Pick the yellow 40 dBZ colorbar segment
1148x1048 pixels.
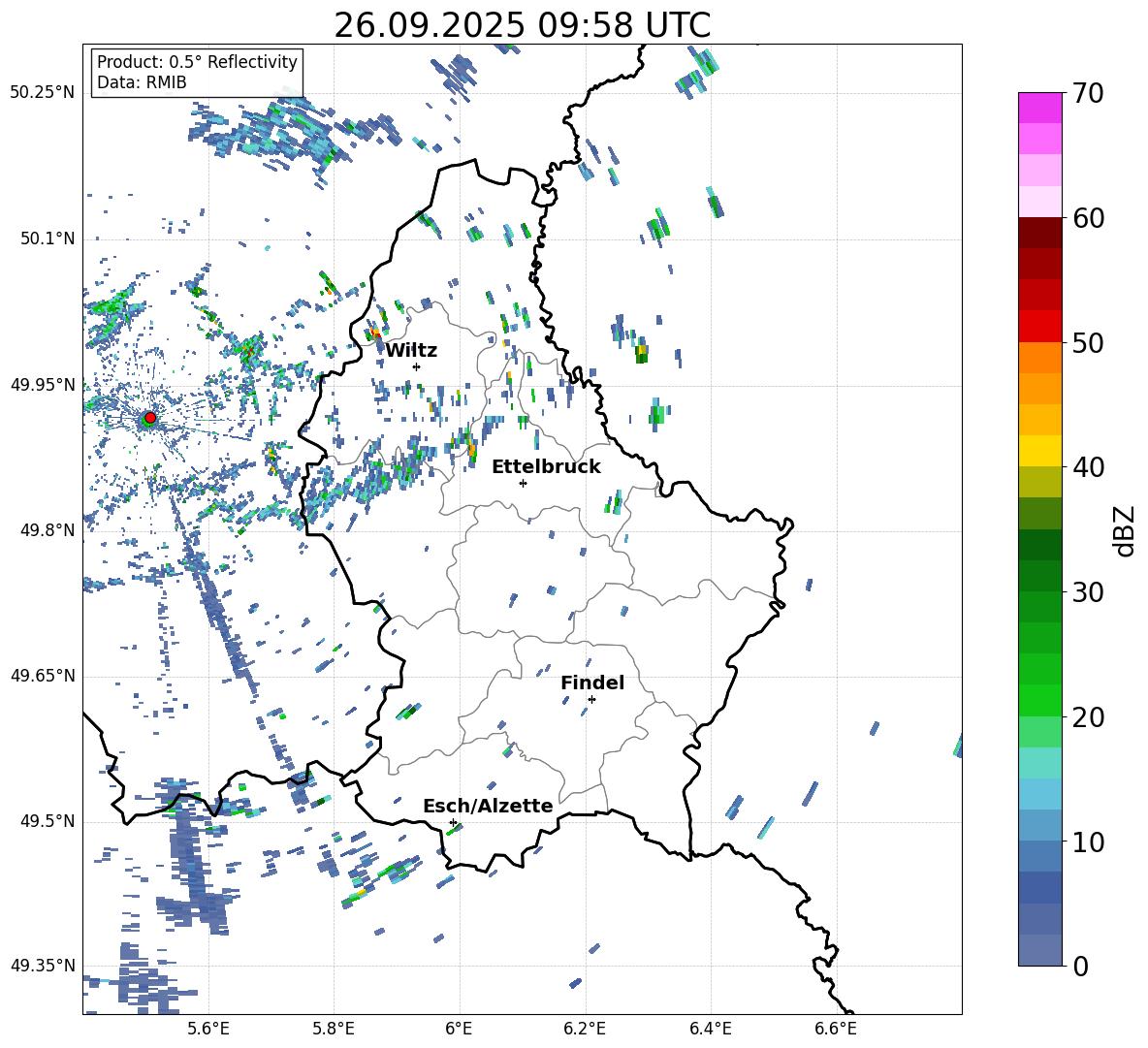click(1040, 451)
